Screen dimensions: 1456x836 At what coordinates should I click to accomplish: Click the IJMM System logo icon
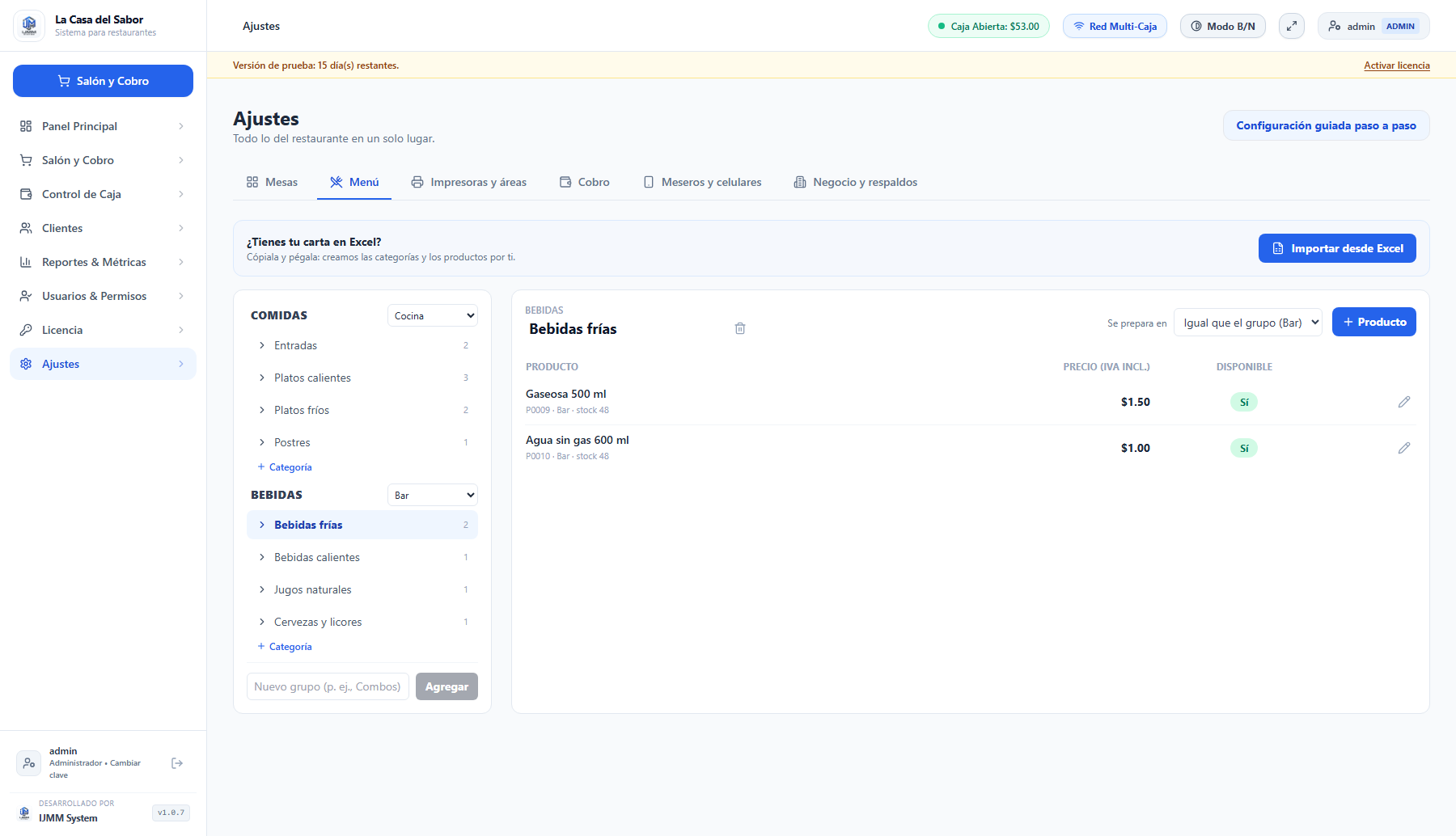[x=24, y=813]
